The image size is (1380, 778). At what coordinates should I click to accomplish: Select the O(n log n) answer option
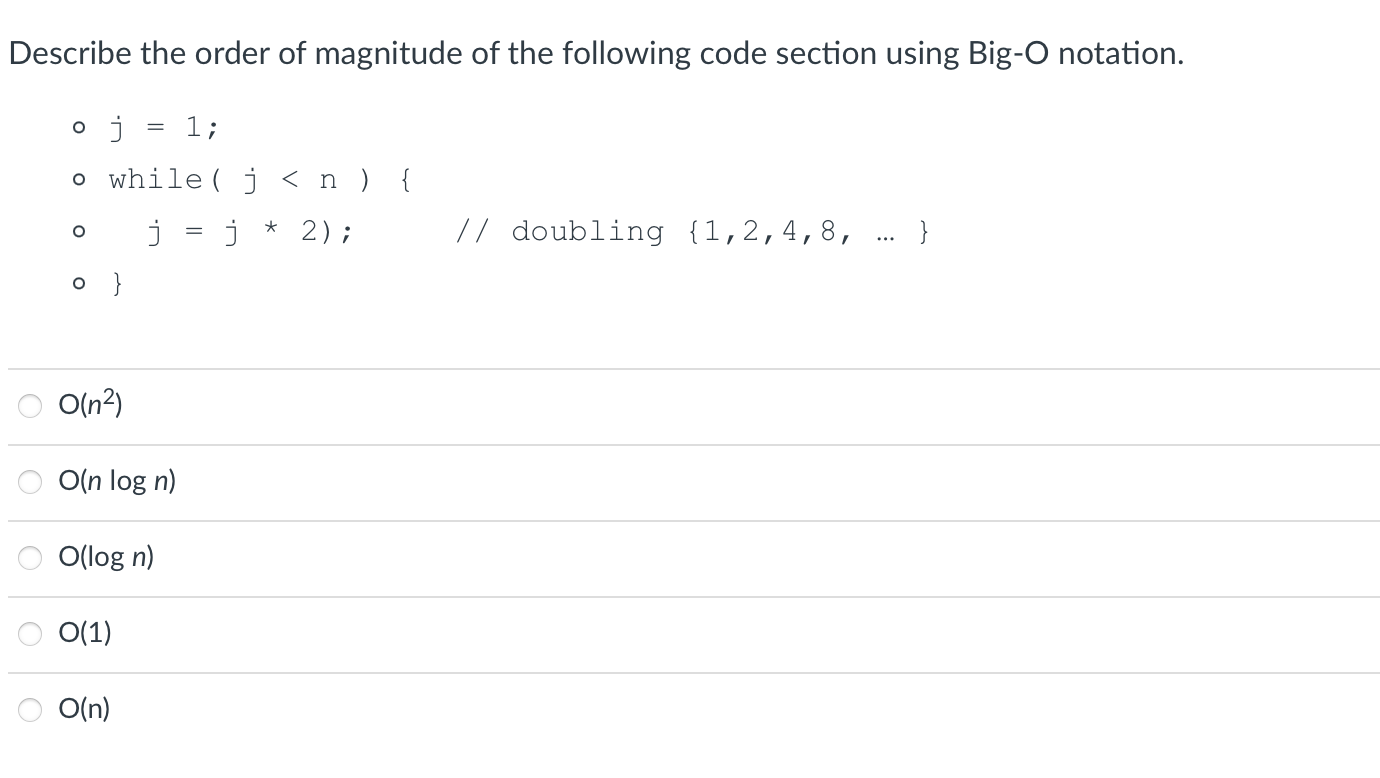30,481
